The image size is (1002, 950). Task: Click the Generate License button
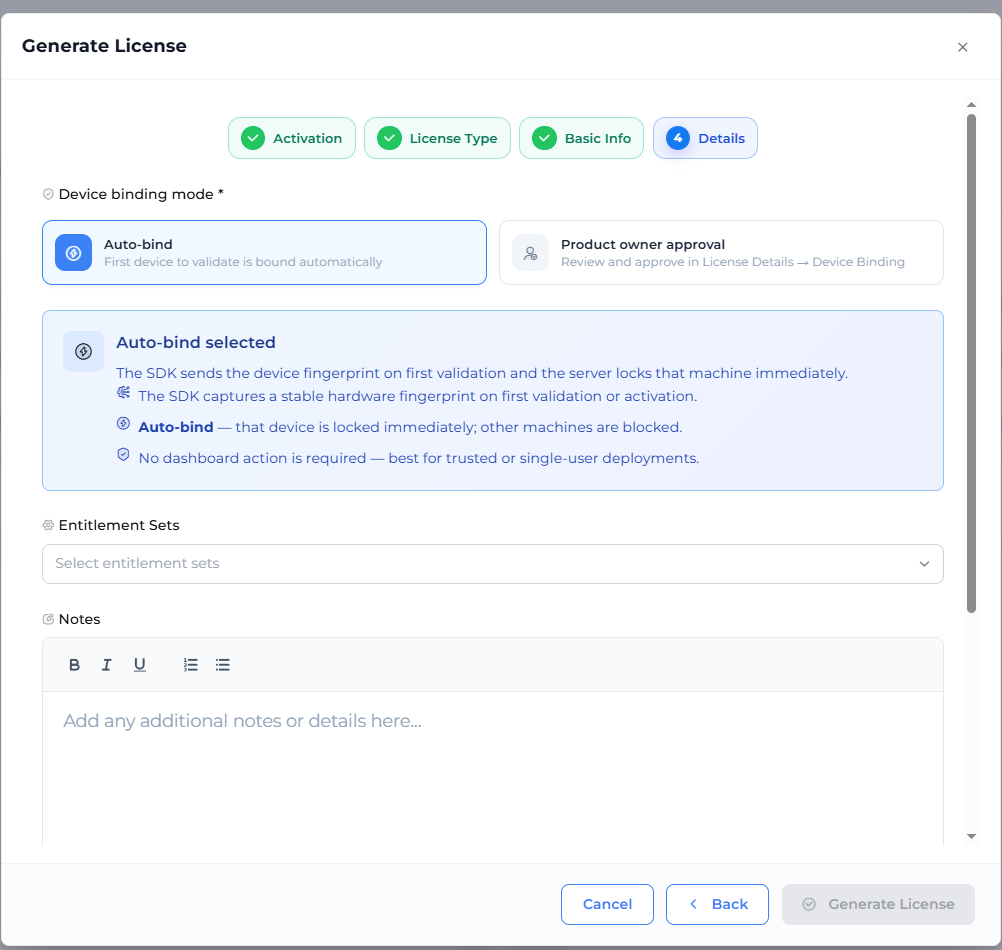tap(878, 904)
